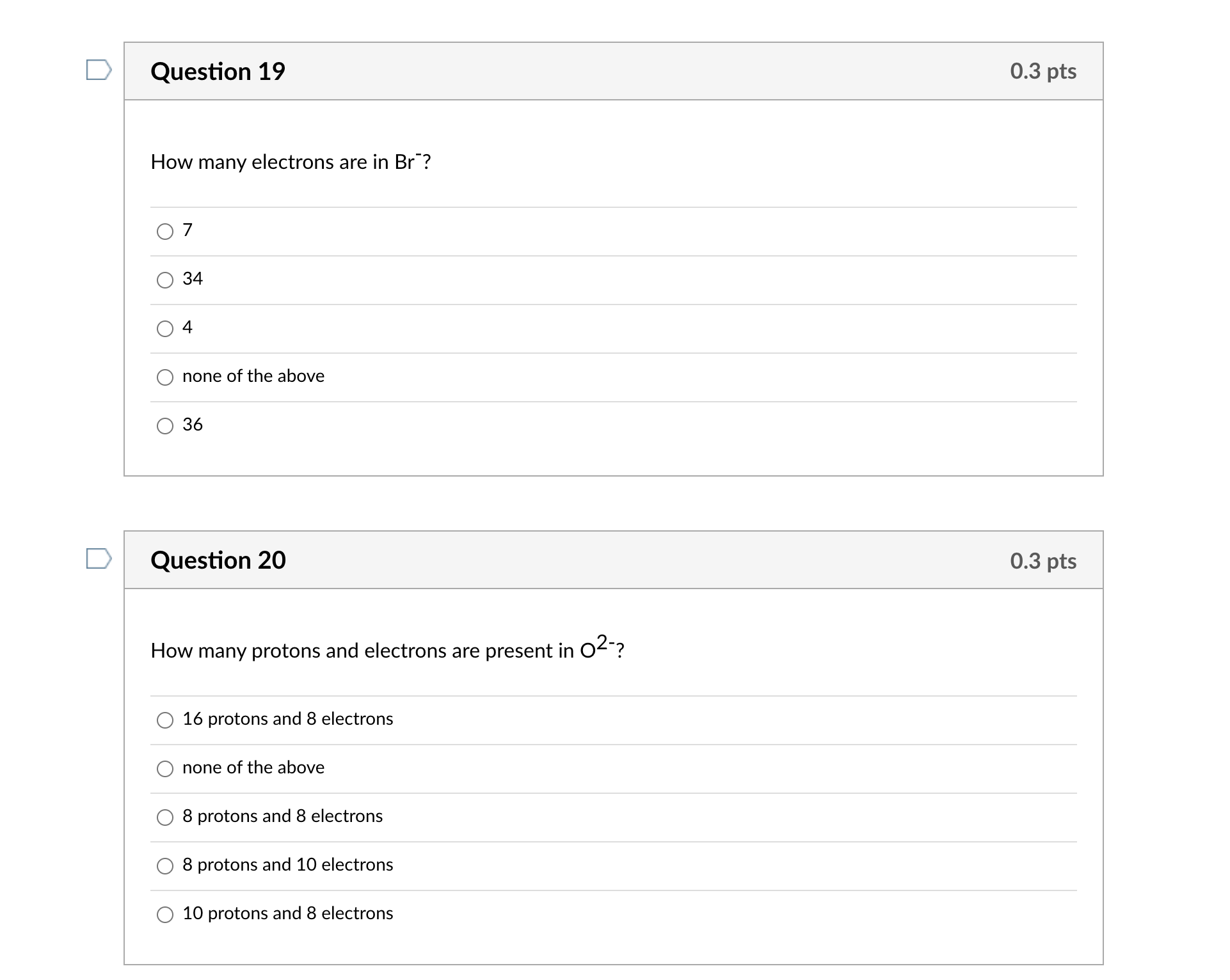This screenshot has height=980, width=1230.
Task: Click the 0.3 pts label on Question 19
Action: click(x=1043, y=71)
